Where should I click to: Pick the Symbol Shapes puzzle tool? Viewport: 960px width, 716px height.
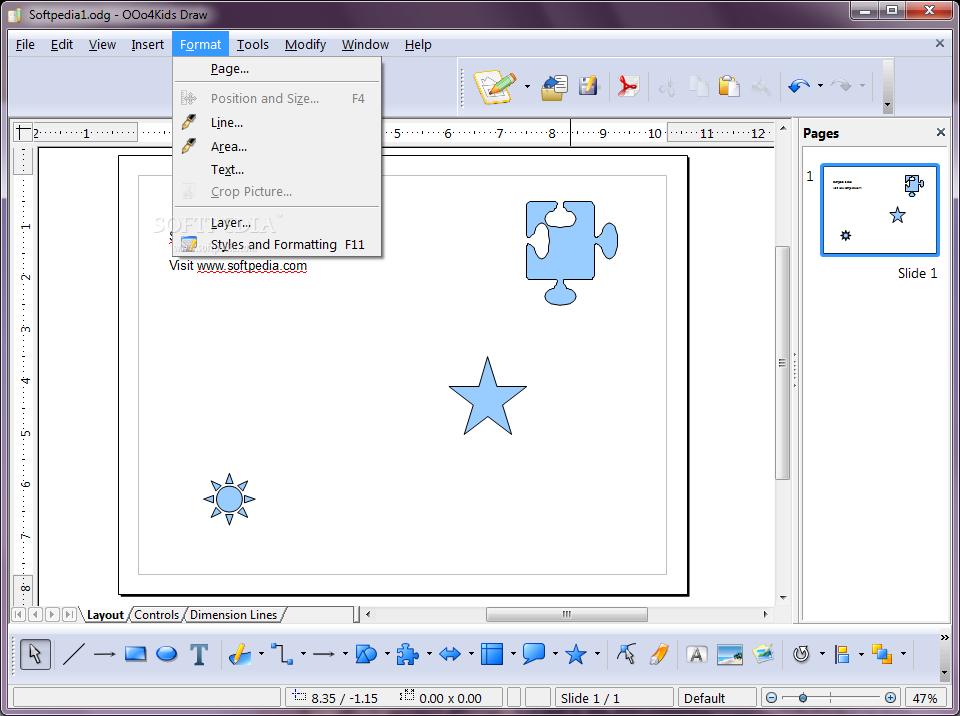click(x=407, y=654)
